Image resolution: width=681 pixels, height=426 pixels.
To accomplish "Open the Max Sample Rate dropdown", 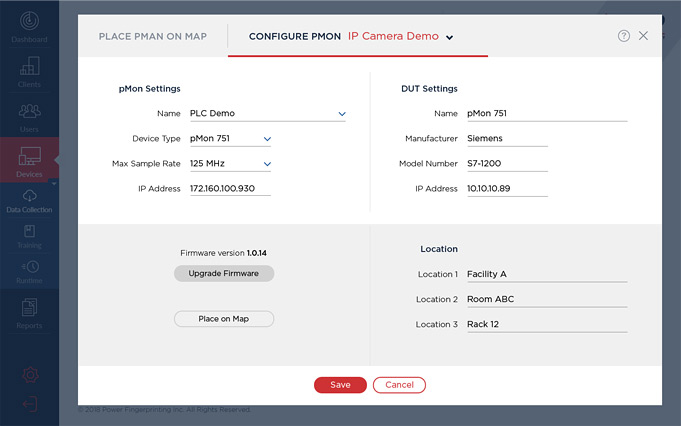I will (230, 164).
